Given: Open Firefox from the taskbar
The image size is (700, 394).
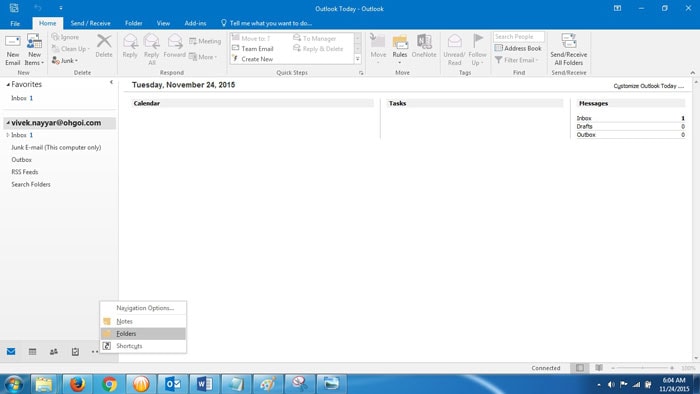Looking at the screenshot, I should coord(77,384).
